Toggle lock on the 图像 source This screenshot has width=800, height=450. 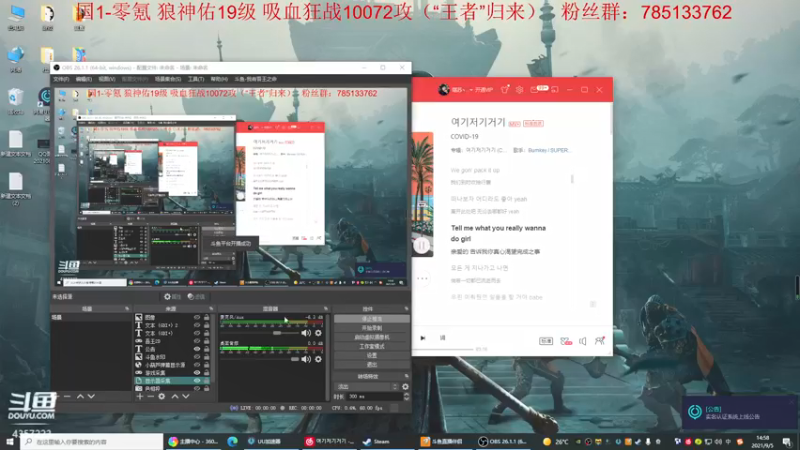coord(207,317)
